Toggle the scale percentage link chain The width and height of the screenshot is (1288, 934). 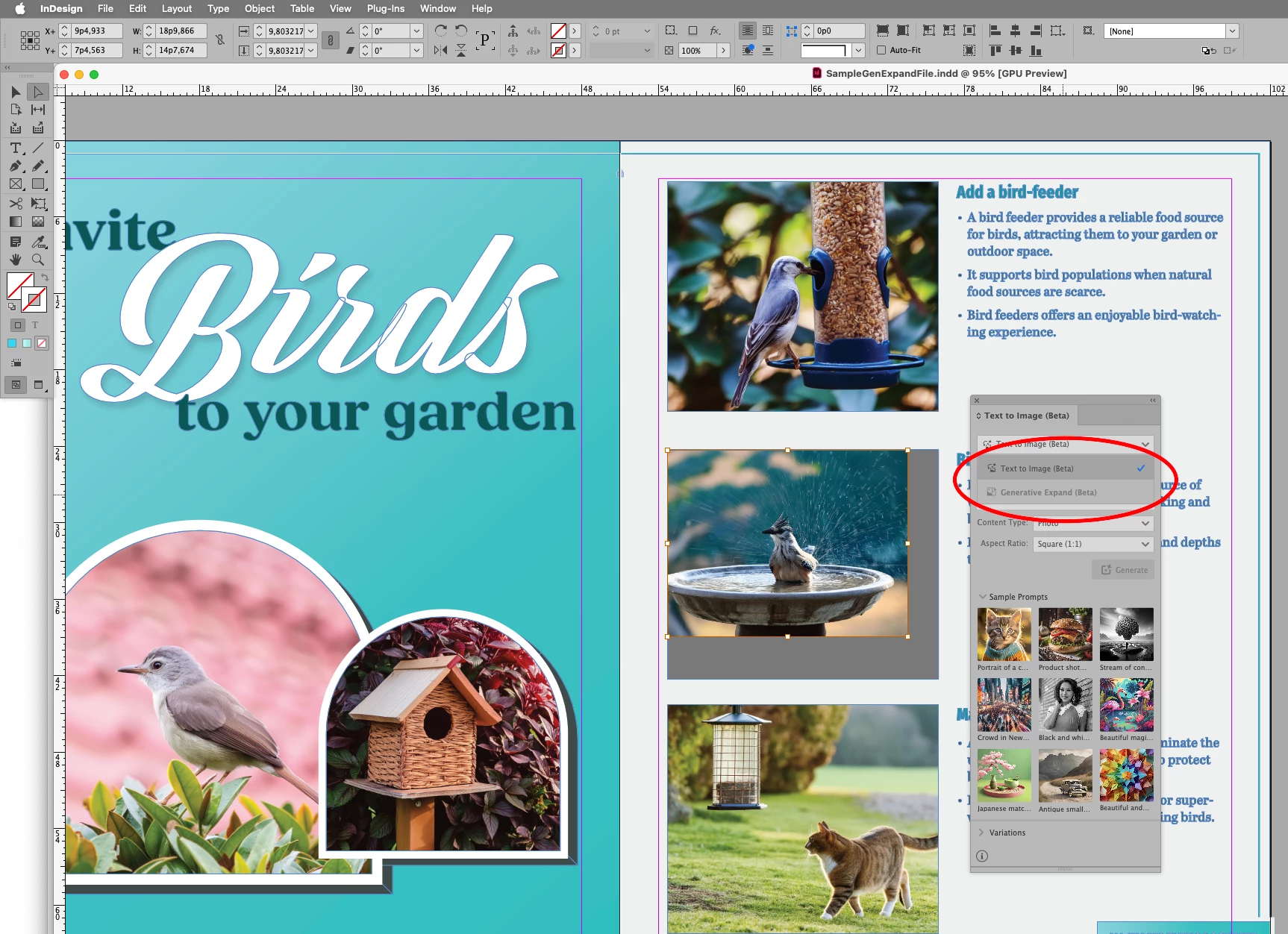click(x=330, y=40)
